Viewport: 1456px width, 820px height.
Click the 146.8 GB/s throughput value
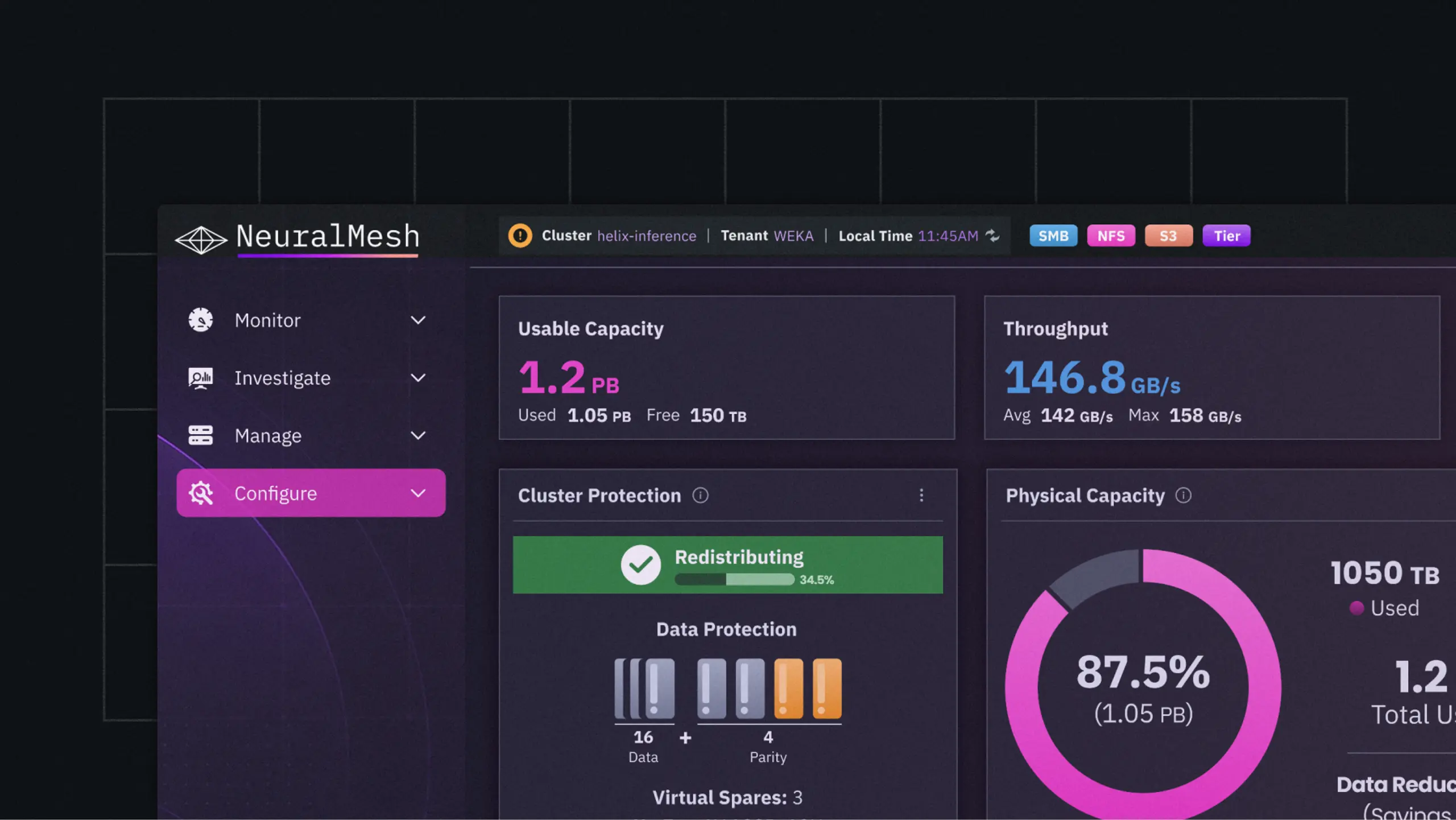[1092, 378]
